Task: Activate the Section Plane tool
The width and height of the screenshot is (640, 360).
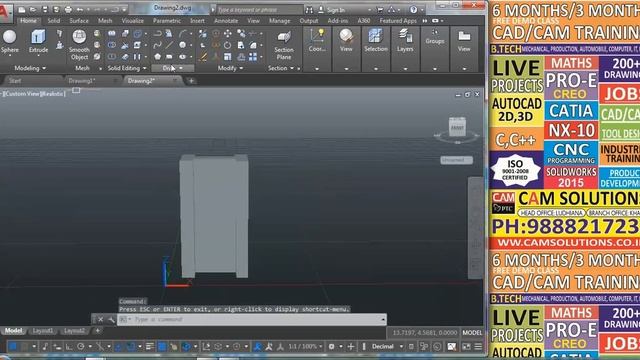Action: (284, 45)
